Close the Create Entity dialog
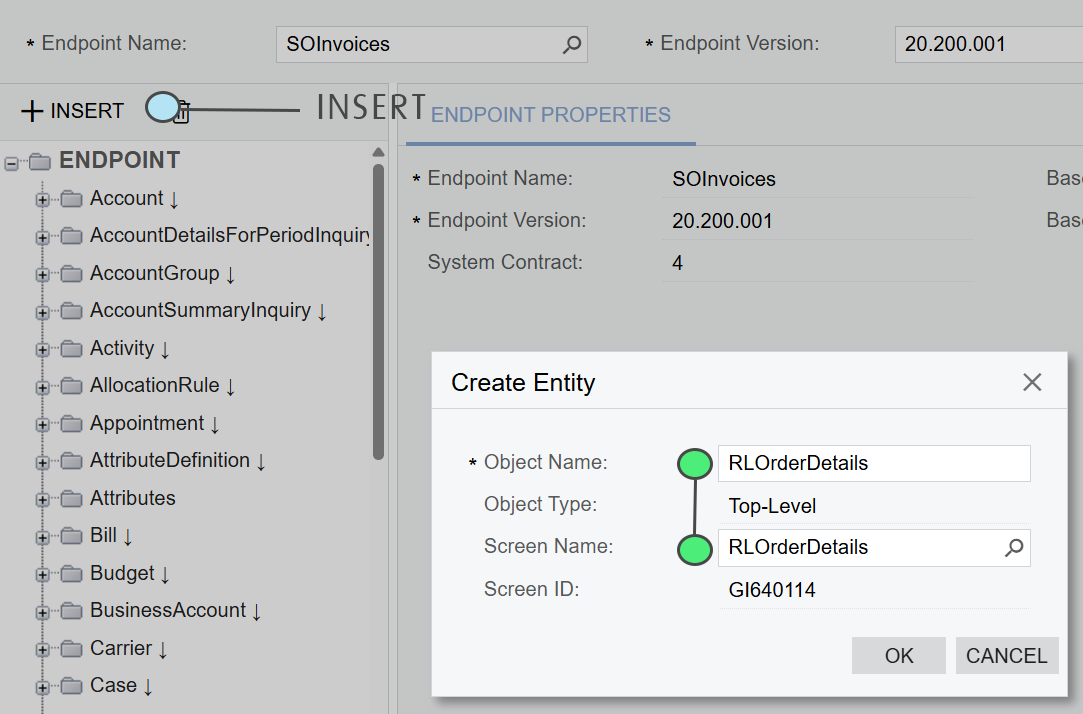This screenshot has height=714, width=1083. [1032, 382]
